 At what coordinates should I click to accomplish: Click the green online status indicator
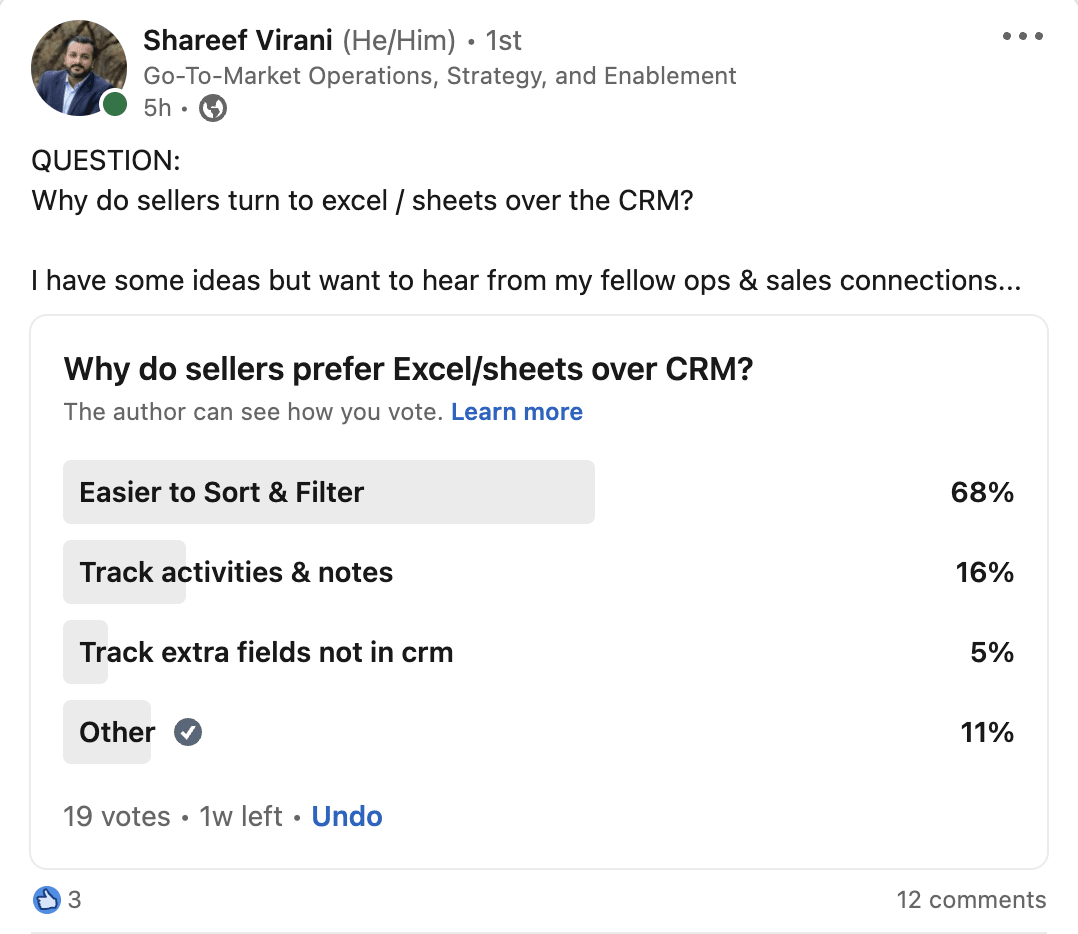[x=115, y=104]
